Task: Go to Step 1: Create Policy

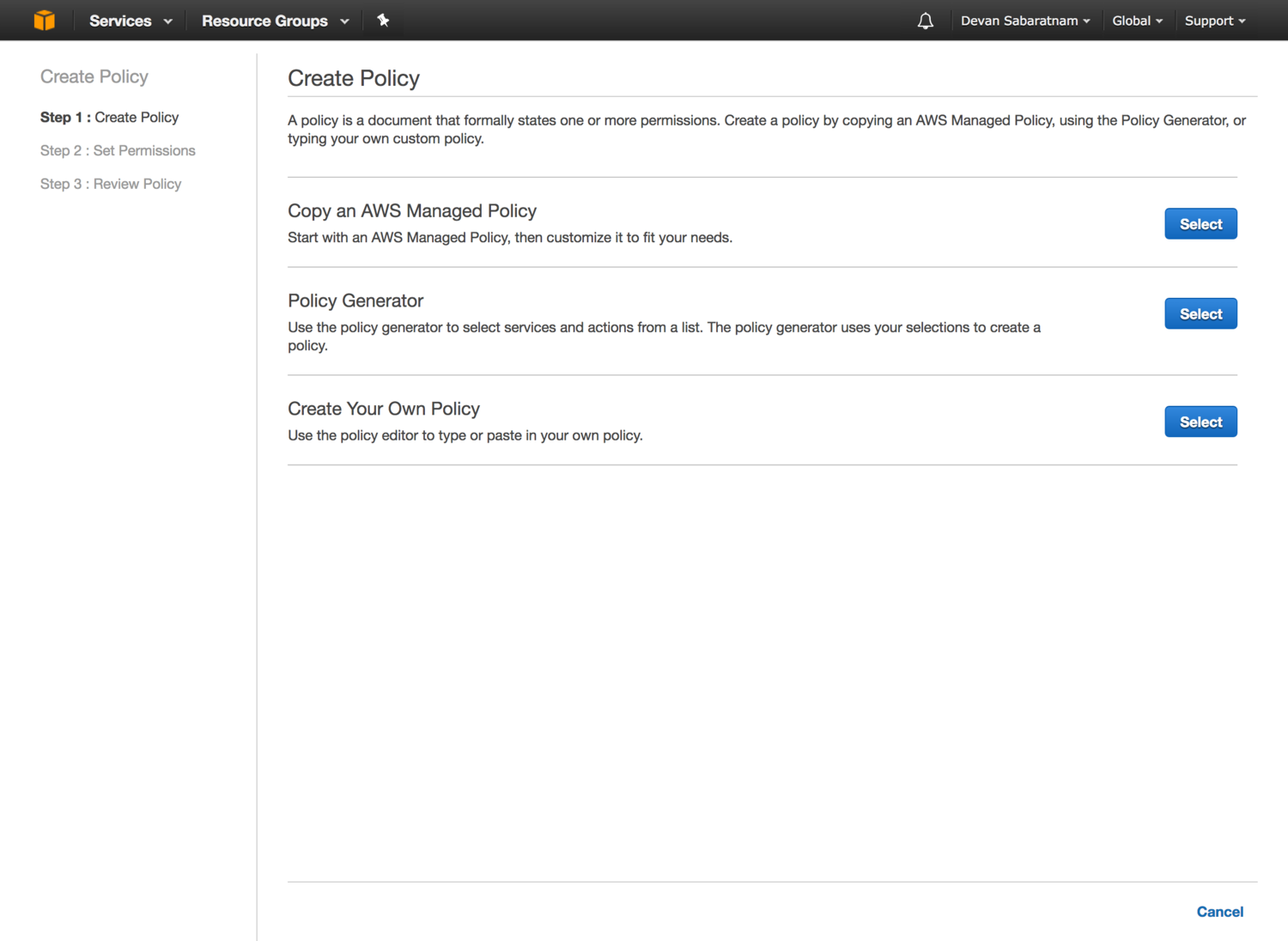Action: pyautogui.click(x=110, y=118)
